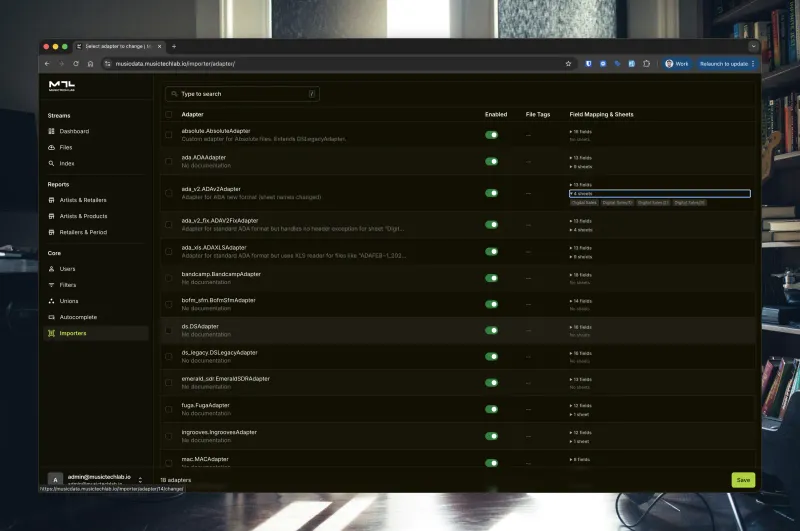Viewport: 800px width, 531px height.
Task: Click the Enabled column header
Action: pos(496,114)
